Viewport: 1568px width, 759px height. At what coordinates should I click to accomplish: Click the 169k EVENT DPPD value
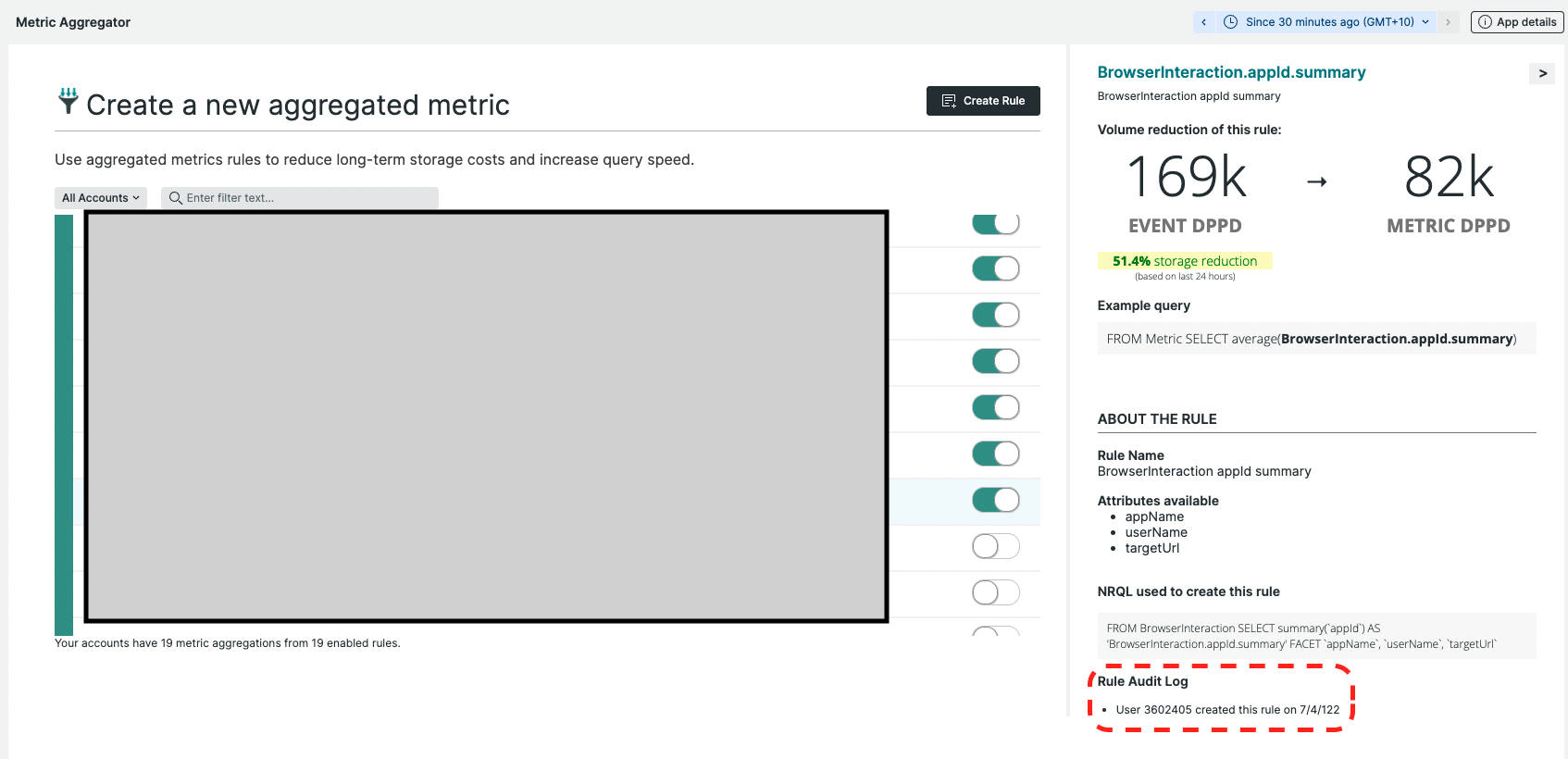[x=1186, y=177]
